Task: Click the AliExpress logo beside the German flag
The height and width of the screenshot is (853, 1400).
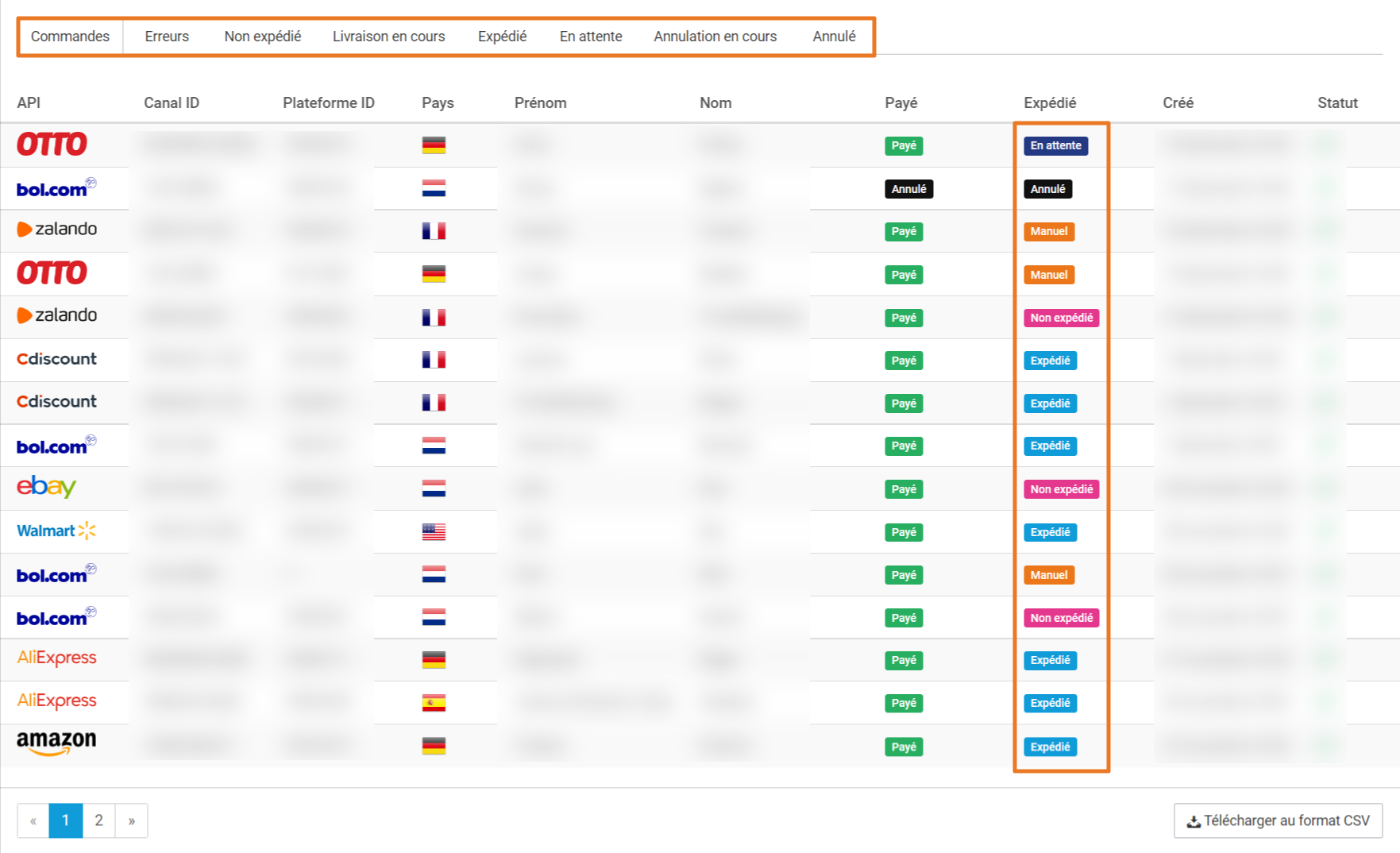Action: [x=56, y=658]
